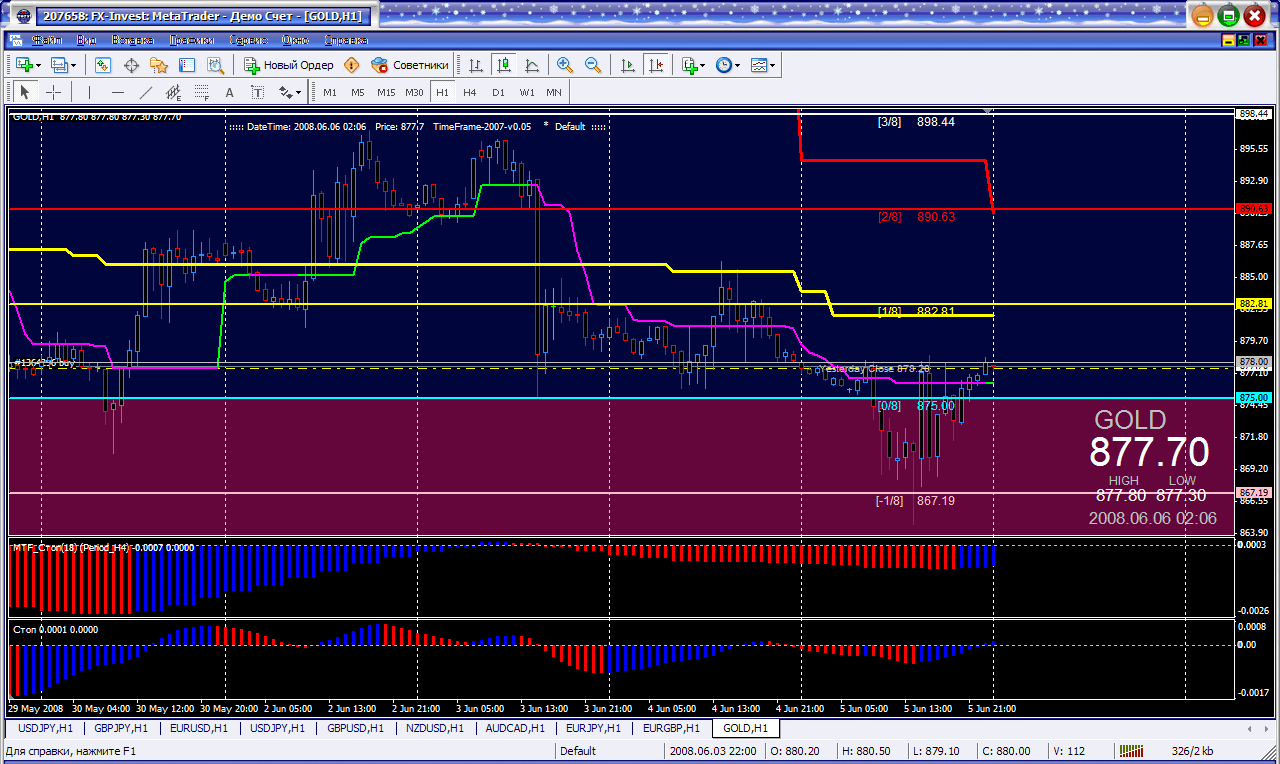Click the Новый Ордер button
The width and height of the screenshot is (1280, 764).
pos(289,65)
